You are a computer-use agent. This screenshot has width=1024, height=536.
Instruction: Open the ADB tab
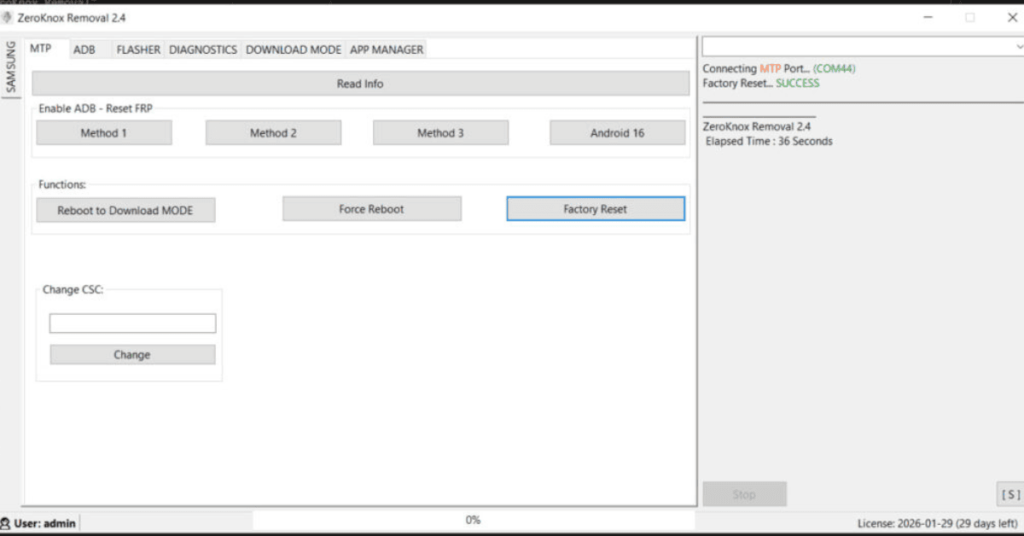pyautogui.click(x=84, y=50)
